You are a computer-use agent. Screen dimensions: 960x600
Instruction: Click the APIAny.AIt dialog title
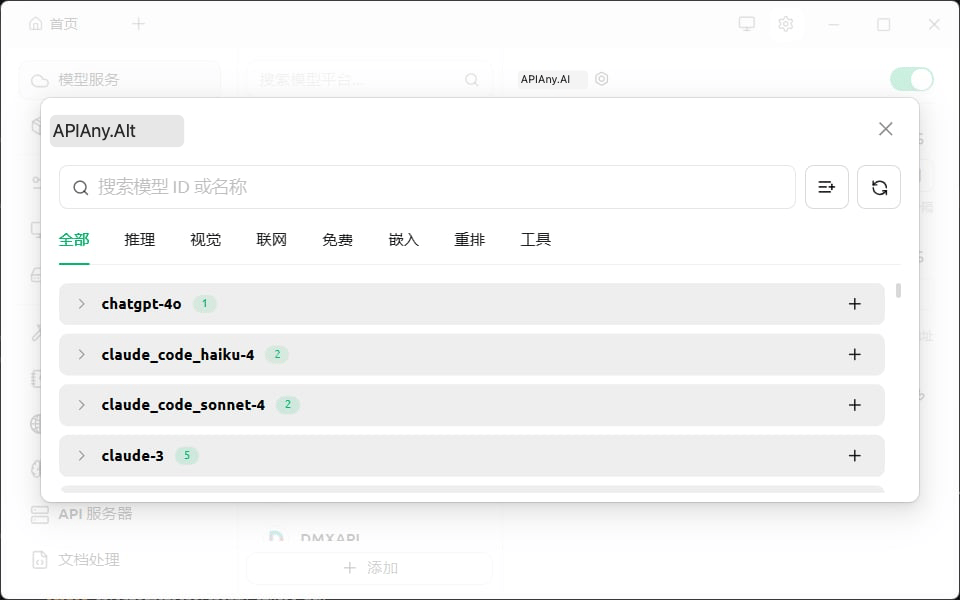click(94, 131)
